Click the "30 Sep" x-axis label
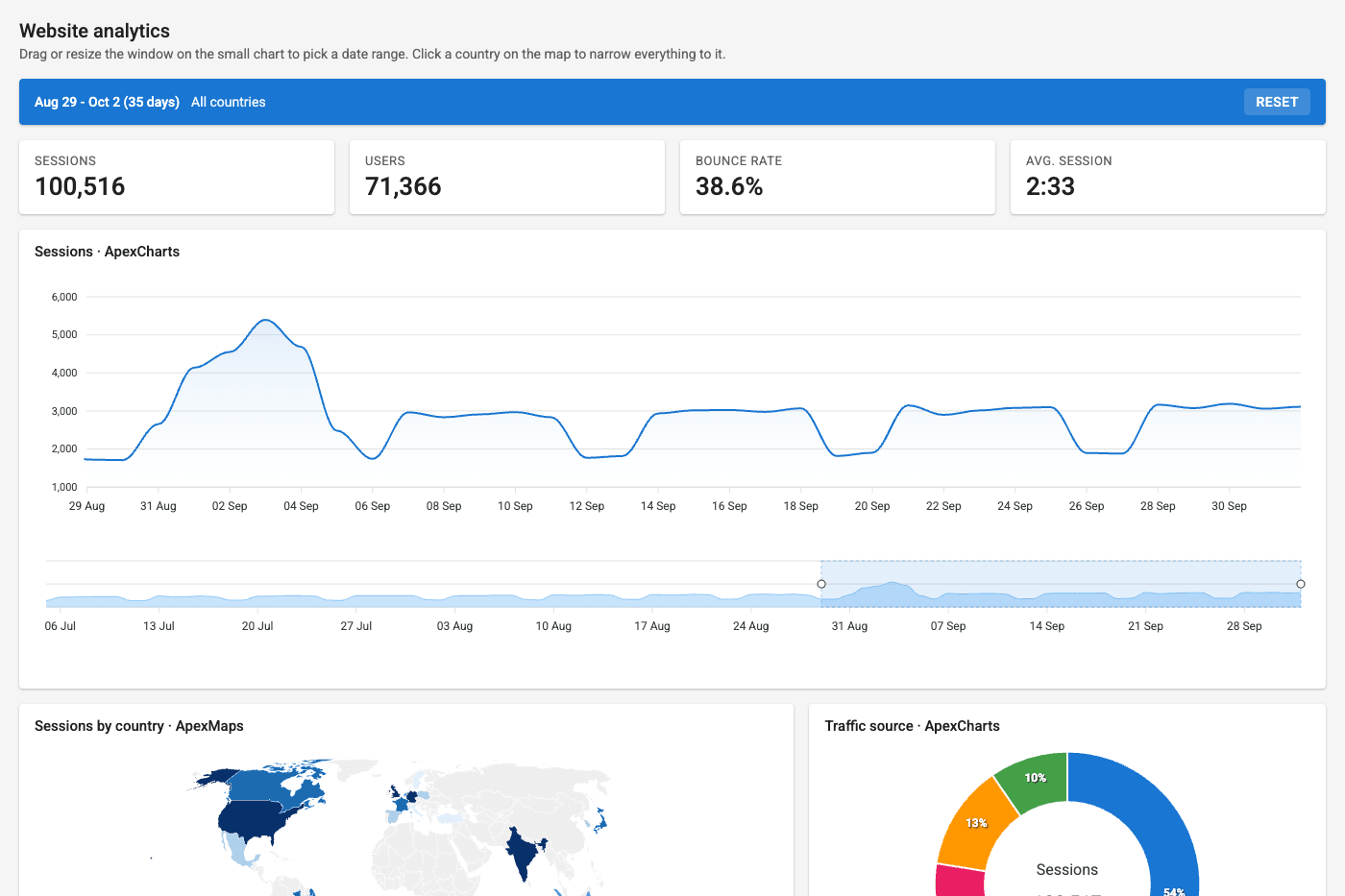This screenshot has height=896, width=1345. pyautogui.click(x=1229, y=506)
